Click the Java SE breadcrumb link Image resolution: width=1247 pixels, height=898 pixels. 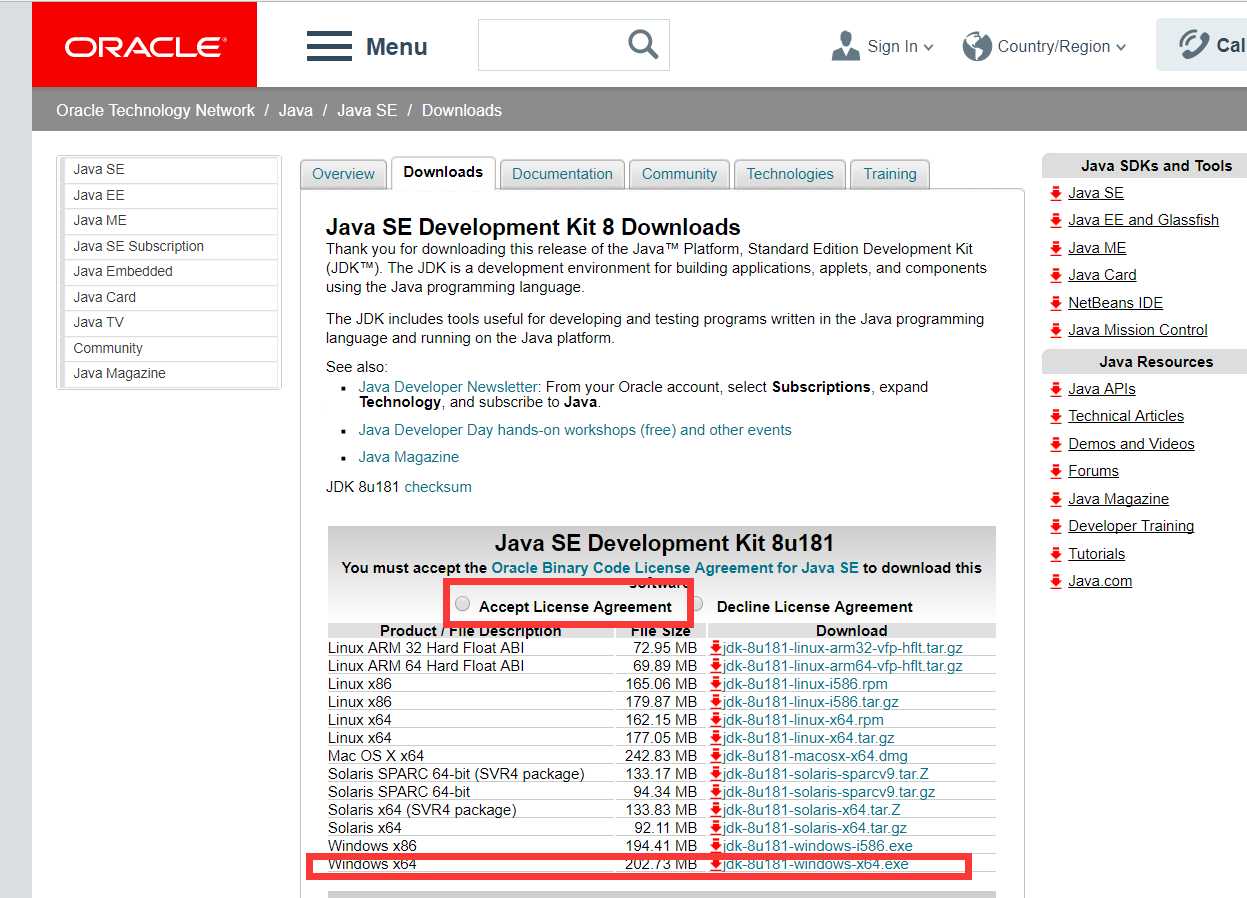pos(367,110)
